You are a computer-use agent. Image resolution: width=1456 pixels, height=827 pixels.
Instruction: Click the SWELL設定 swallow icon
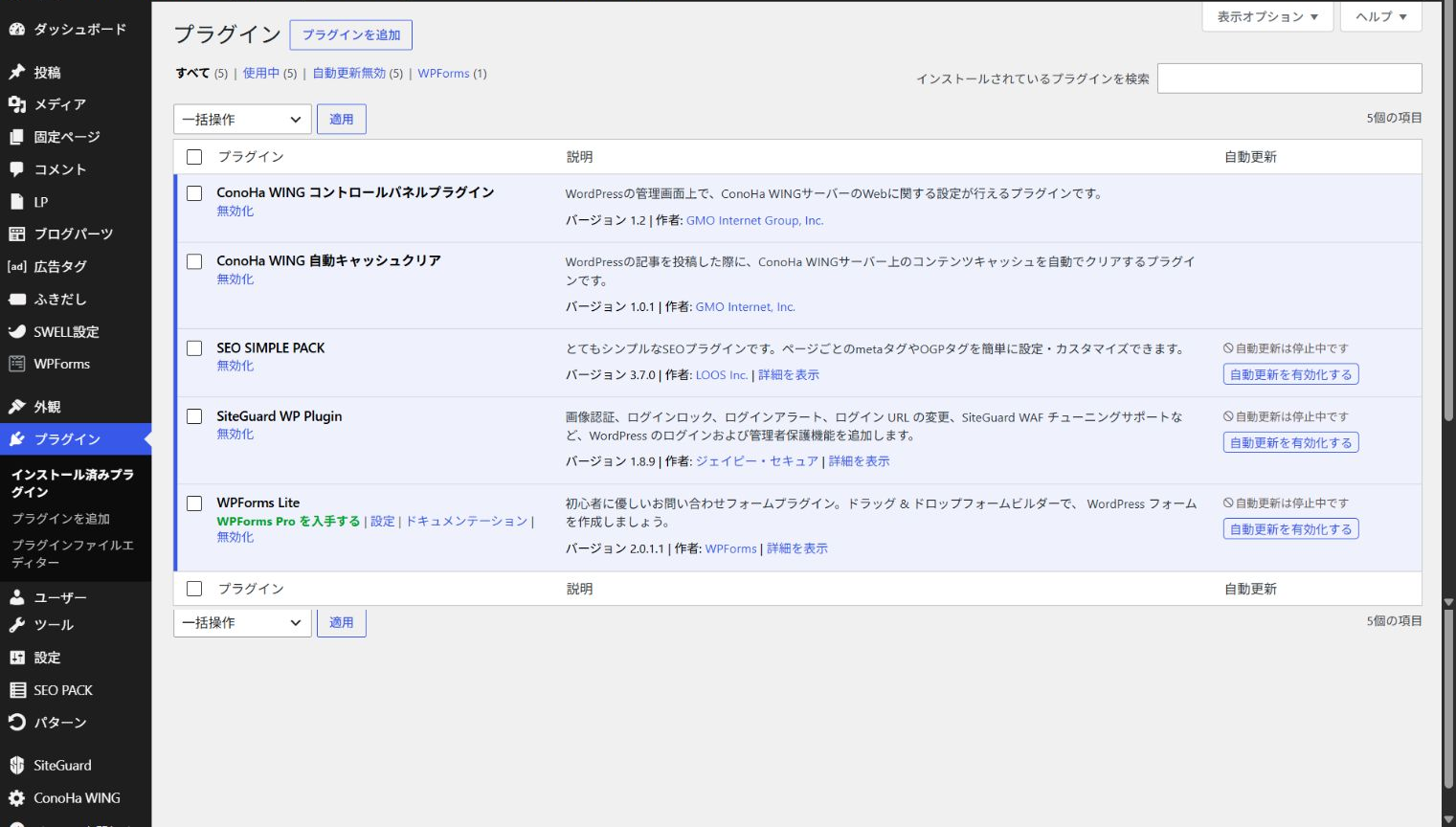click(x=16, y=331)
